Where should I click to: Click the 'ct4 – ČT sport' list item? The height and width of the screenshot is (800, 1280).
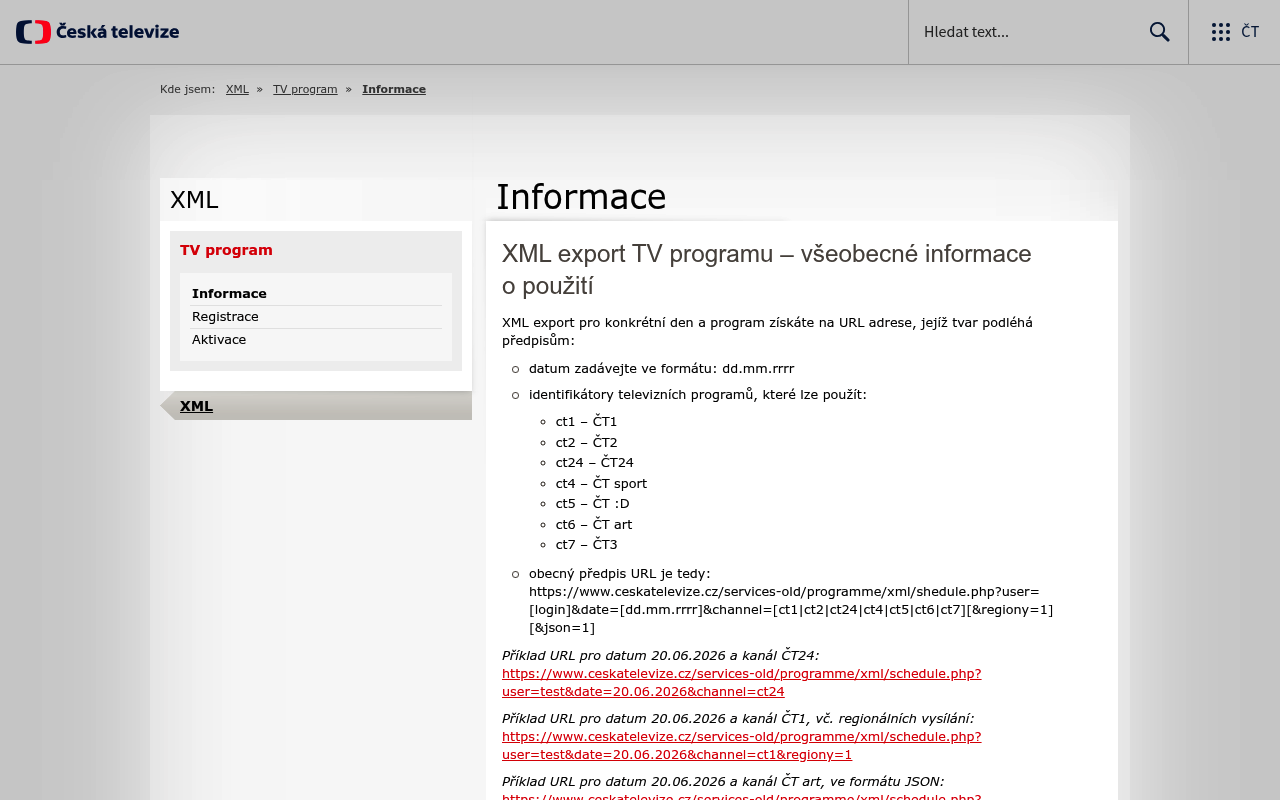601,483
